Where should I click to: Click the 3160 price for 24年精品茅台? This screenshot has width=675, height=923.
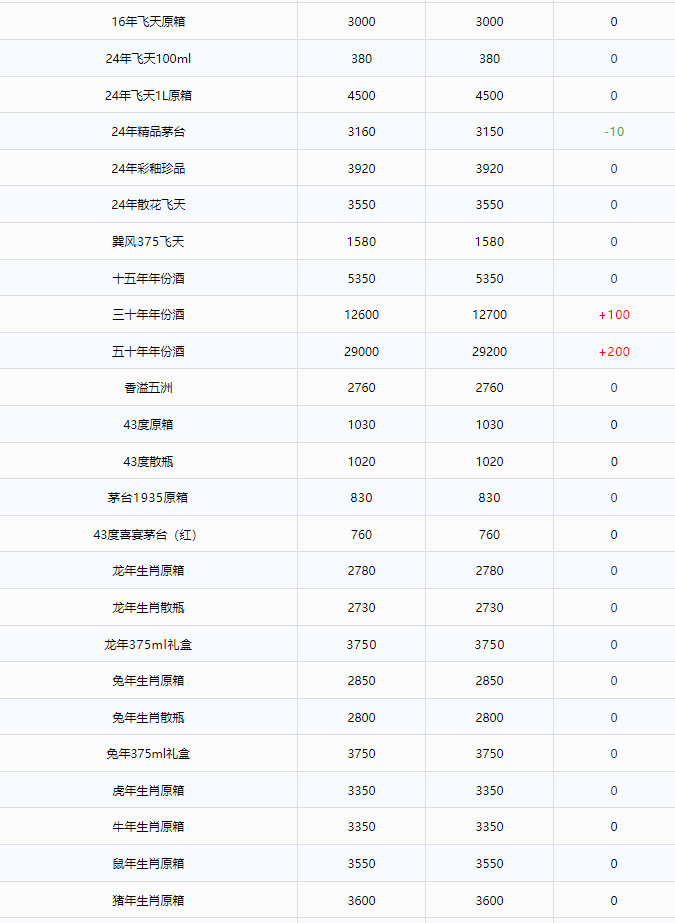361,132
